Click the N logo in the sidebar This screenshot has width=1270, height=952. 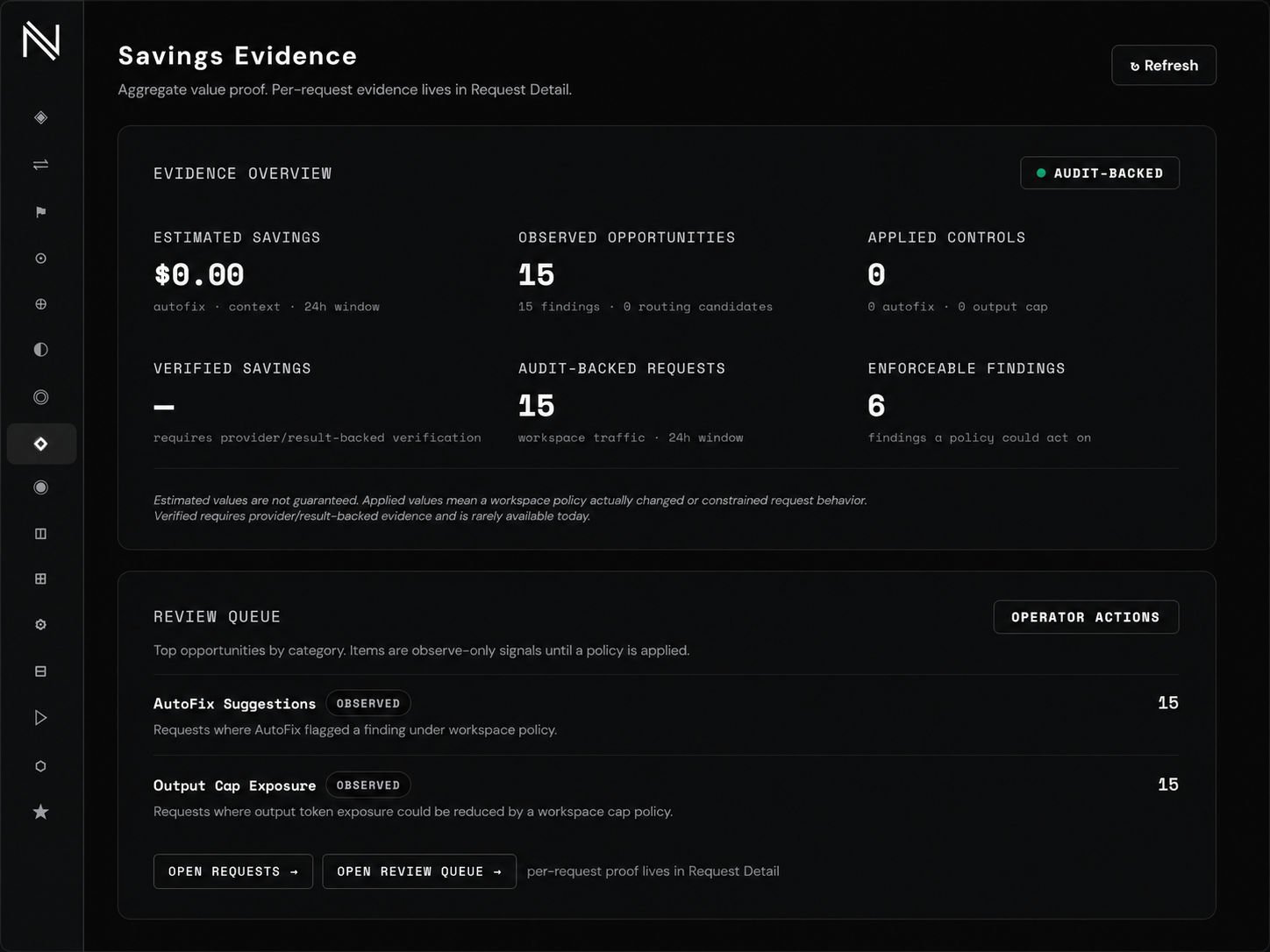[x=41, y=41]
